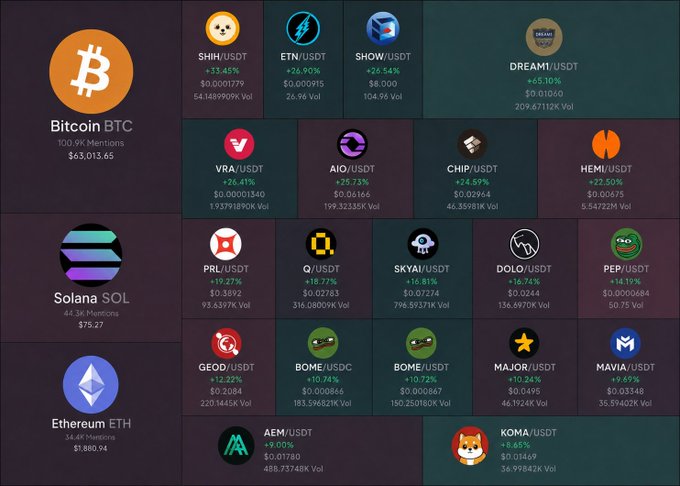Click the +24.59% change on CHIP
Viewport: 680px width, 486px height.
(x=472, y=182)
